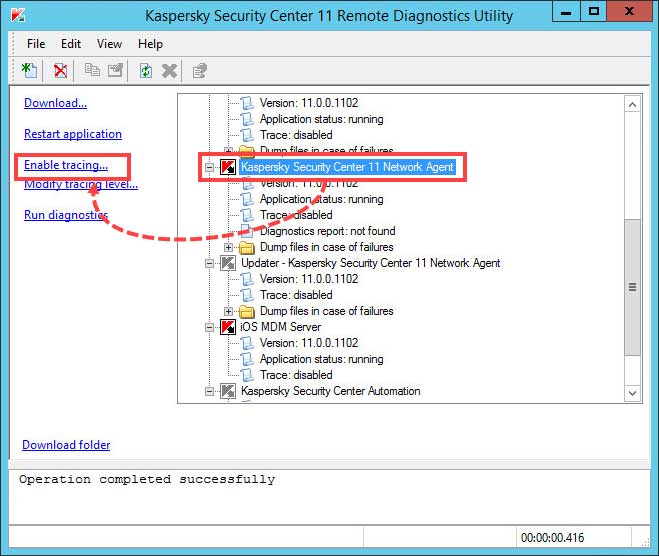
Task: Click the scroll icon beside Updater Trace: disabled
Action: tap(247, 295)
